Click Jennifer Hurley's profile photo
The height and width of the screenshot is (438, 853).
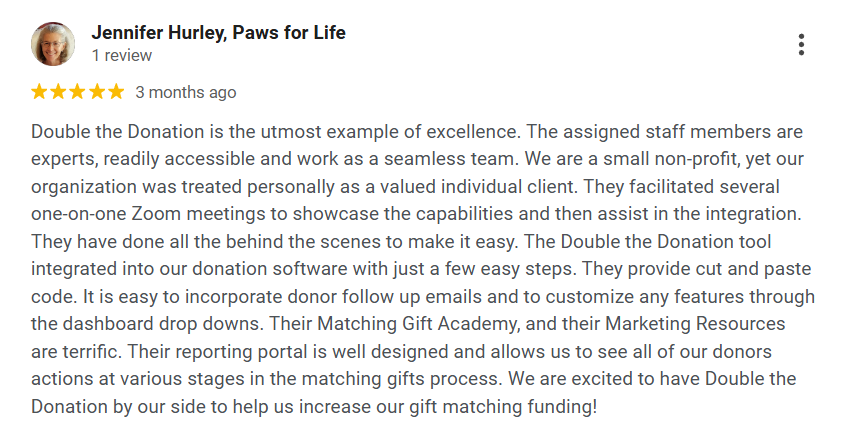point(51,44)
